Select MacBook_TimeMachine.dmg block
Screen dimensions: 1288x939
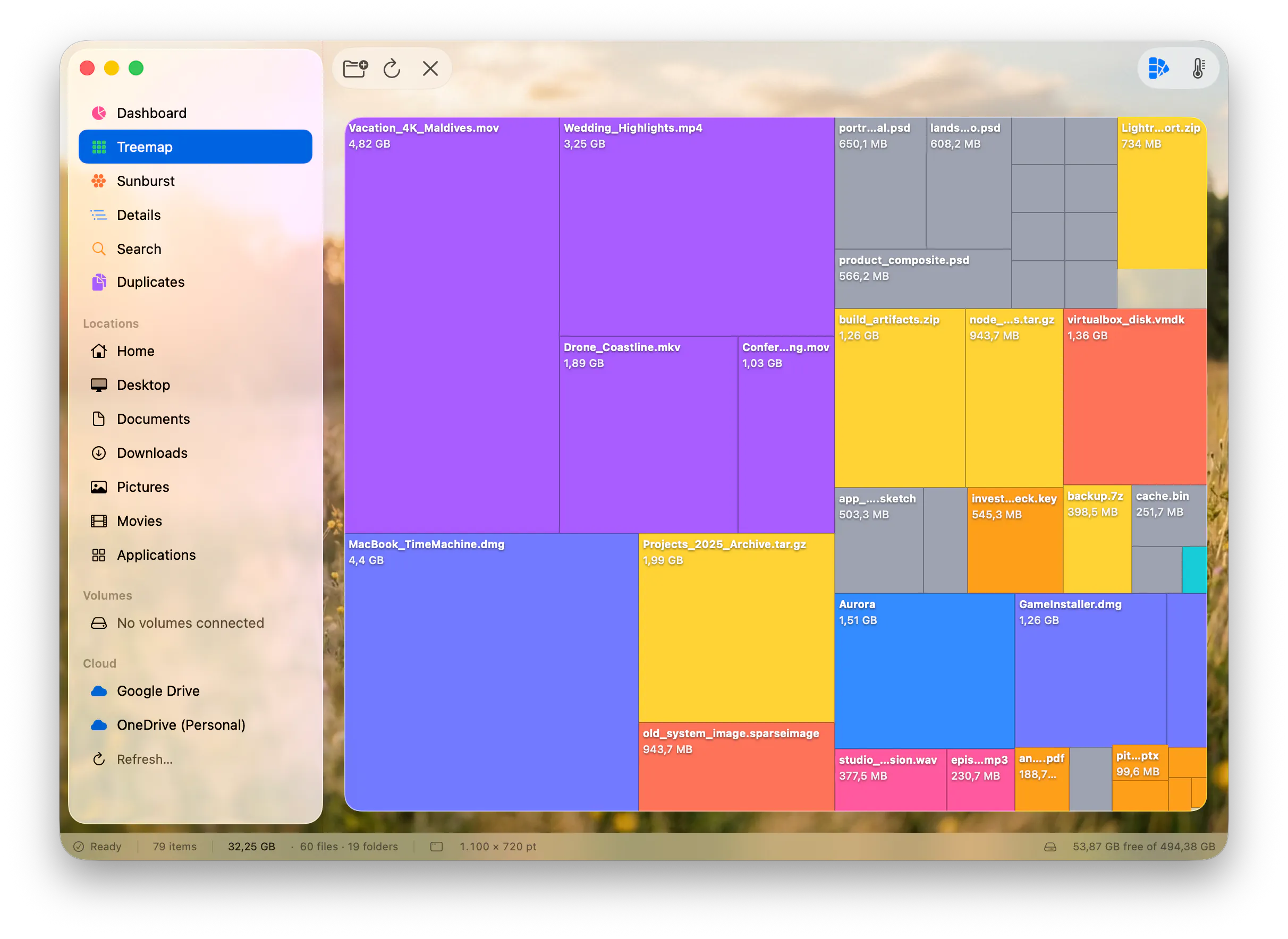492,672
